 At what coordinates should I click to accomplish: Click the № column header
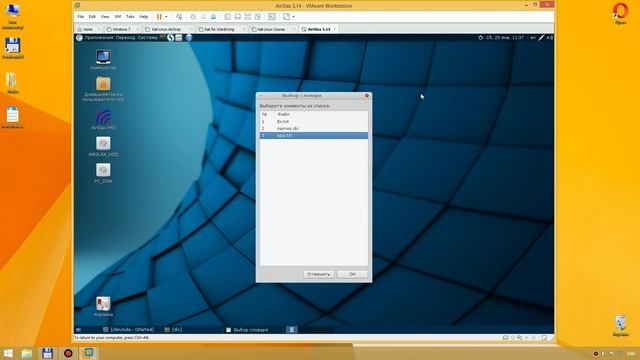[x=264, y=114]
